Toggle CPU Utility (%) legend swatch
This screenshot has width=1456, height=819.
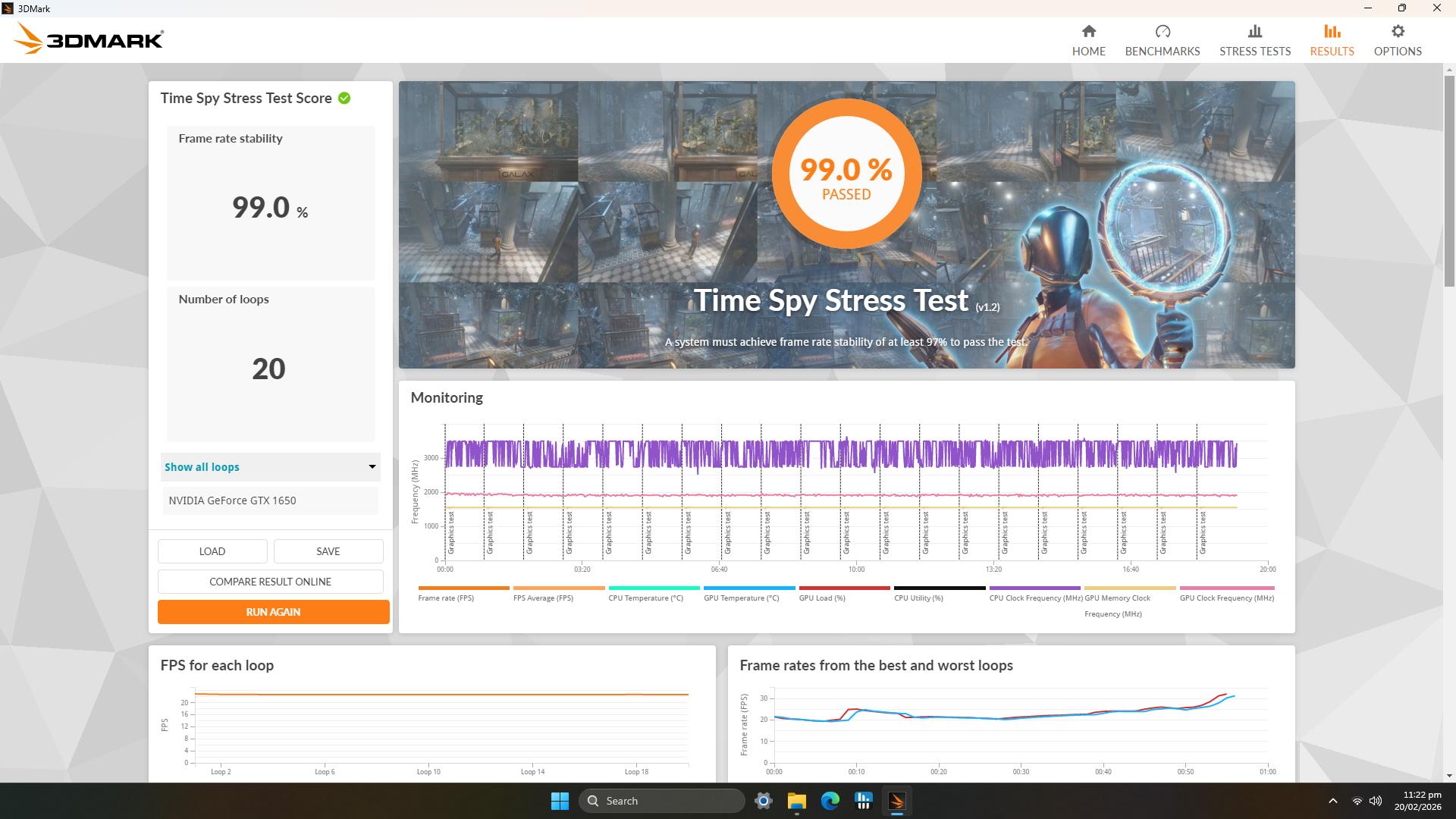(x=940, y=588)
